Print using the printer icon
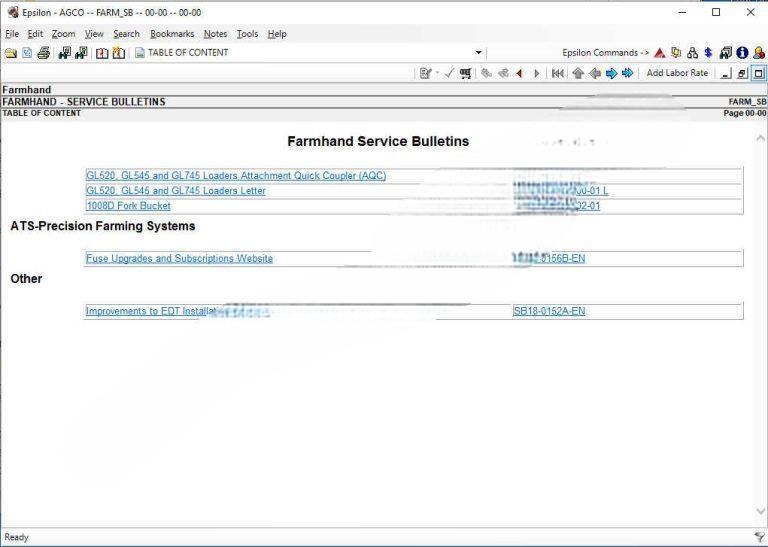The width and height of the screenshot is (768, 547). (x=44, y=53)
